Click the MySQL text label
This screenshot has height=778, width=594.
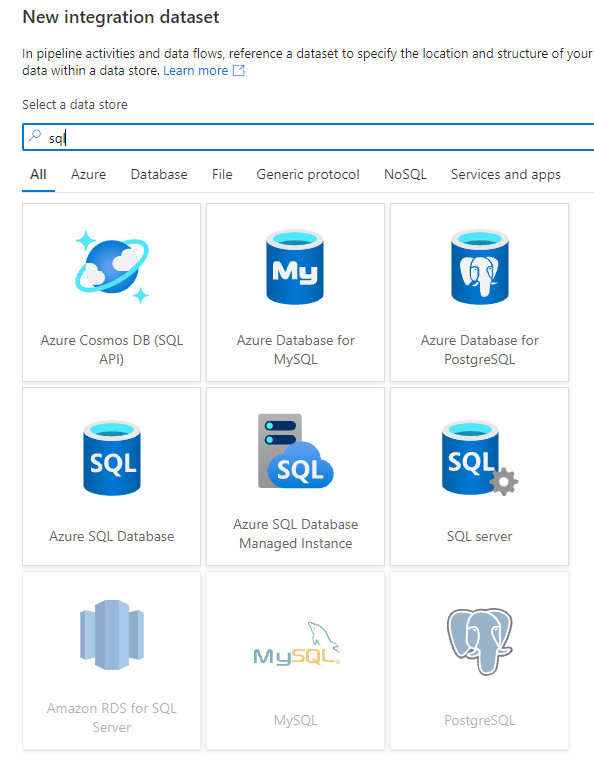(295, 720)
